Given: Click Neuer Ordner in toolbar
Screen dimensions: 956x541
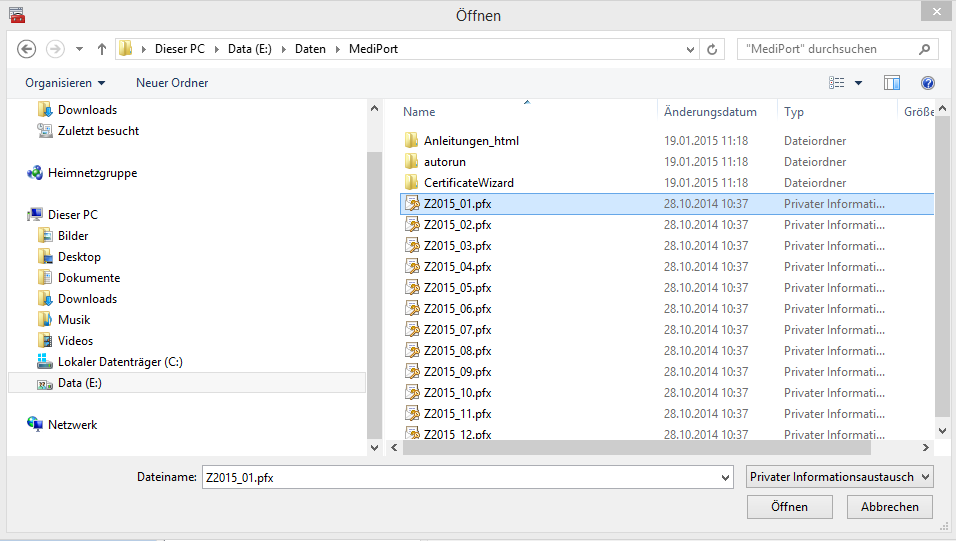Looking at the screenshot, I should click(x=172, y=83).
